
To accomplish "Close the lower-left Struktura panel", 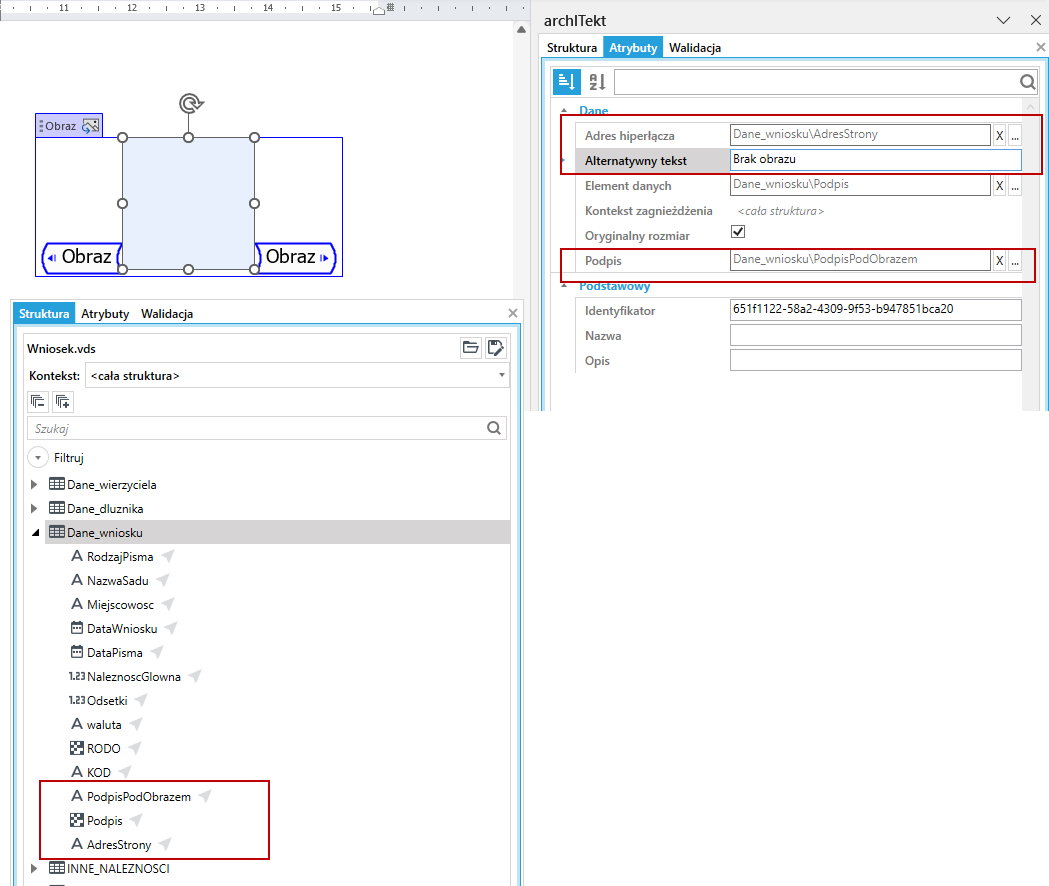I will click(x=512, y=313).
